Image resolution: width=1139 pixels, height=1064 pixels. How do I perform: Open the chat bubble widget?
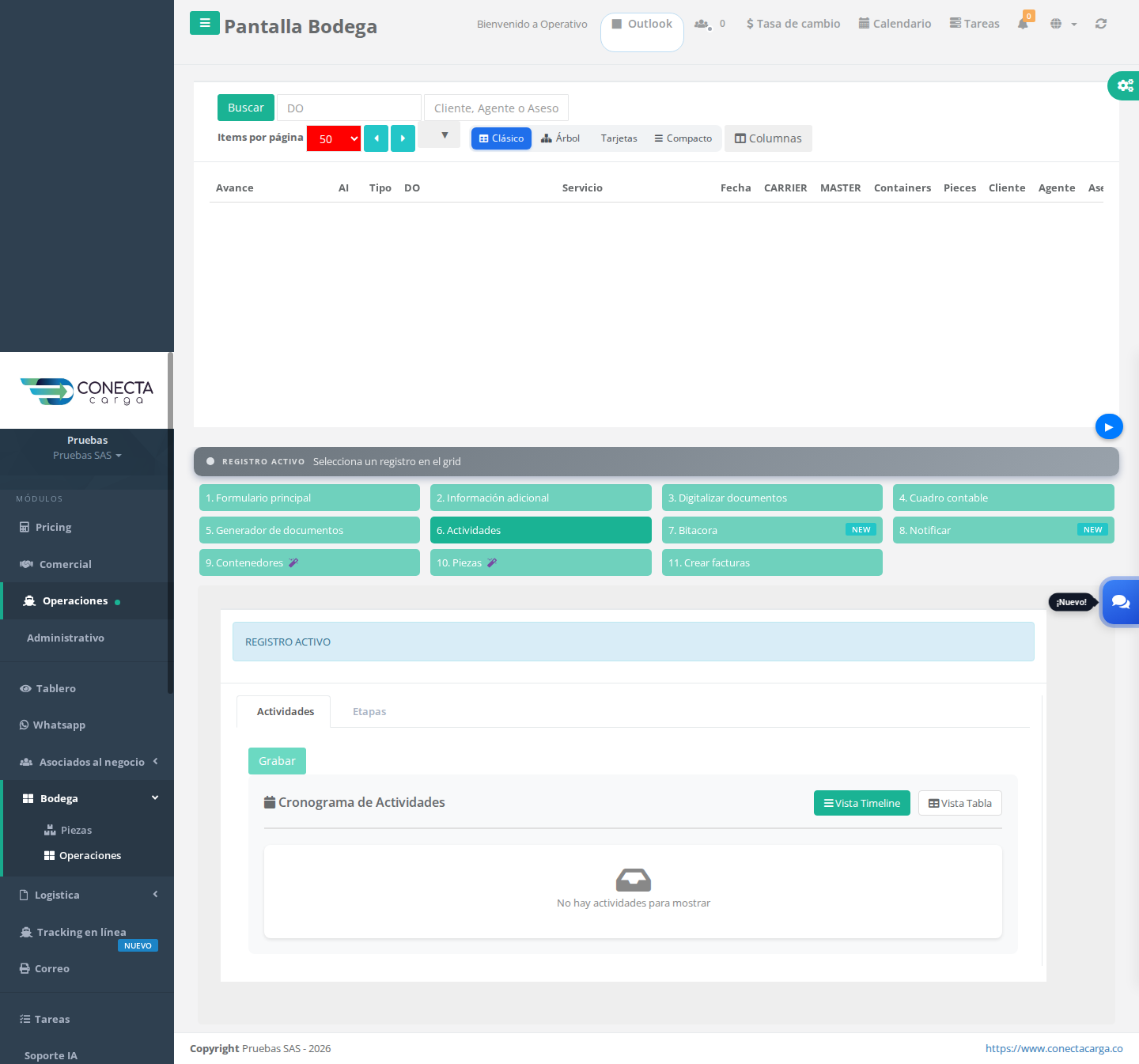[x=1120, y=602]
